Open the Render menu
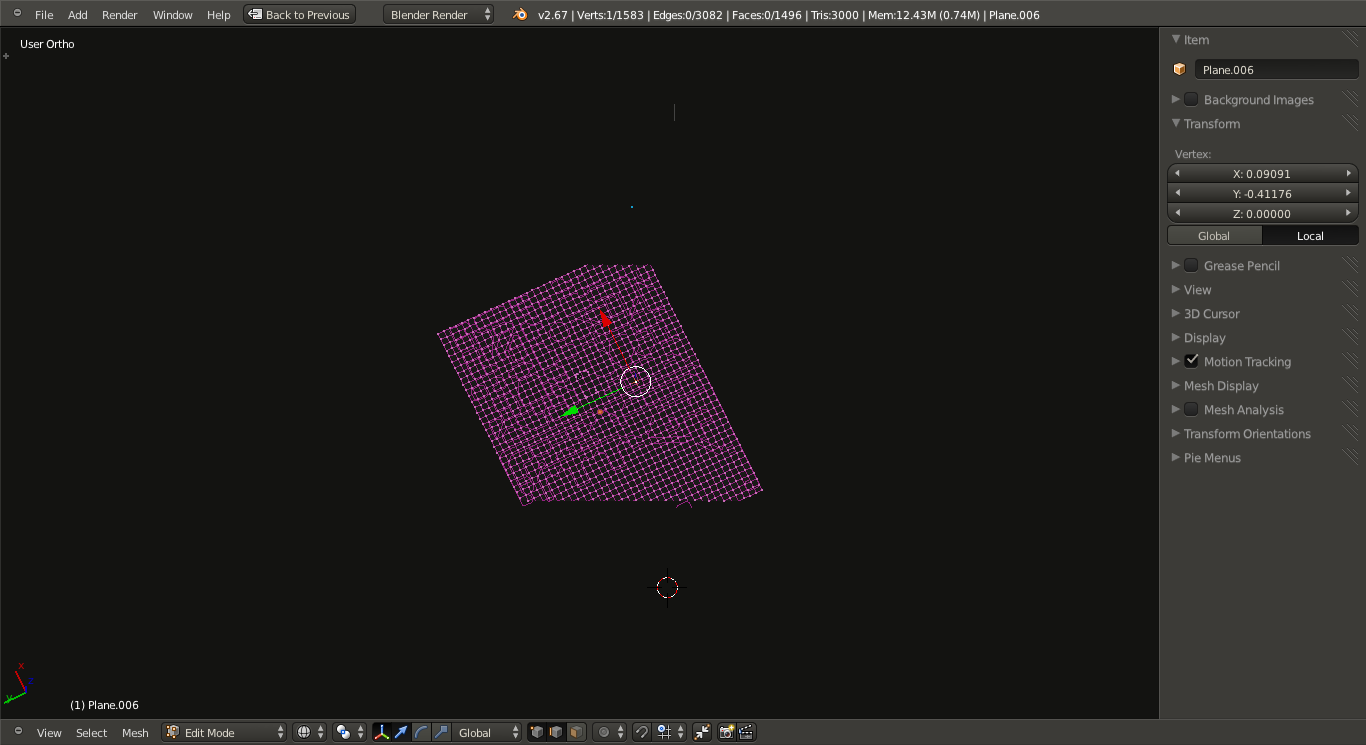Screen dimensions: 1366x745 tap(120, 14)
